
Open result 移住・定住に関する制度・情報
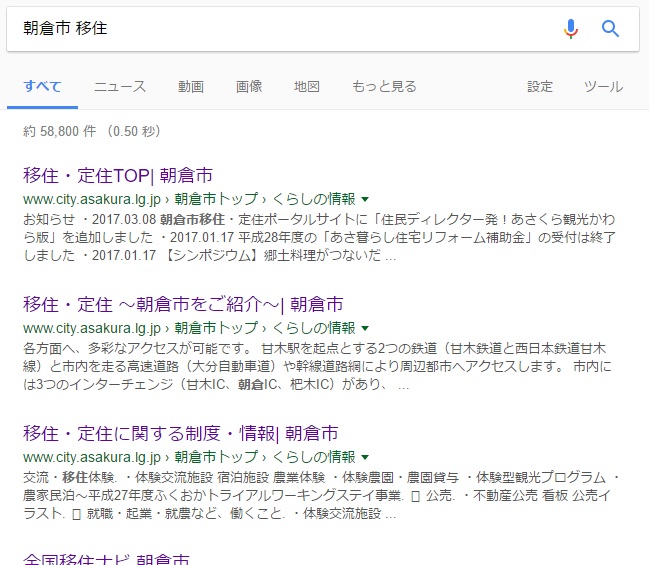coord(181,433)
